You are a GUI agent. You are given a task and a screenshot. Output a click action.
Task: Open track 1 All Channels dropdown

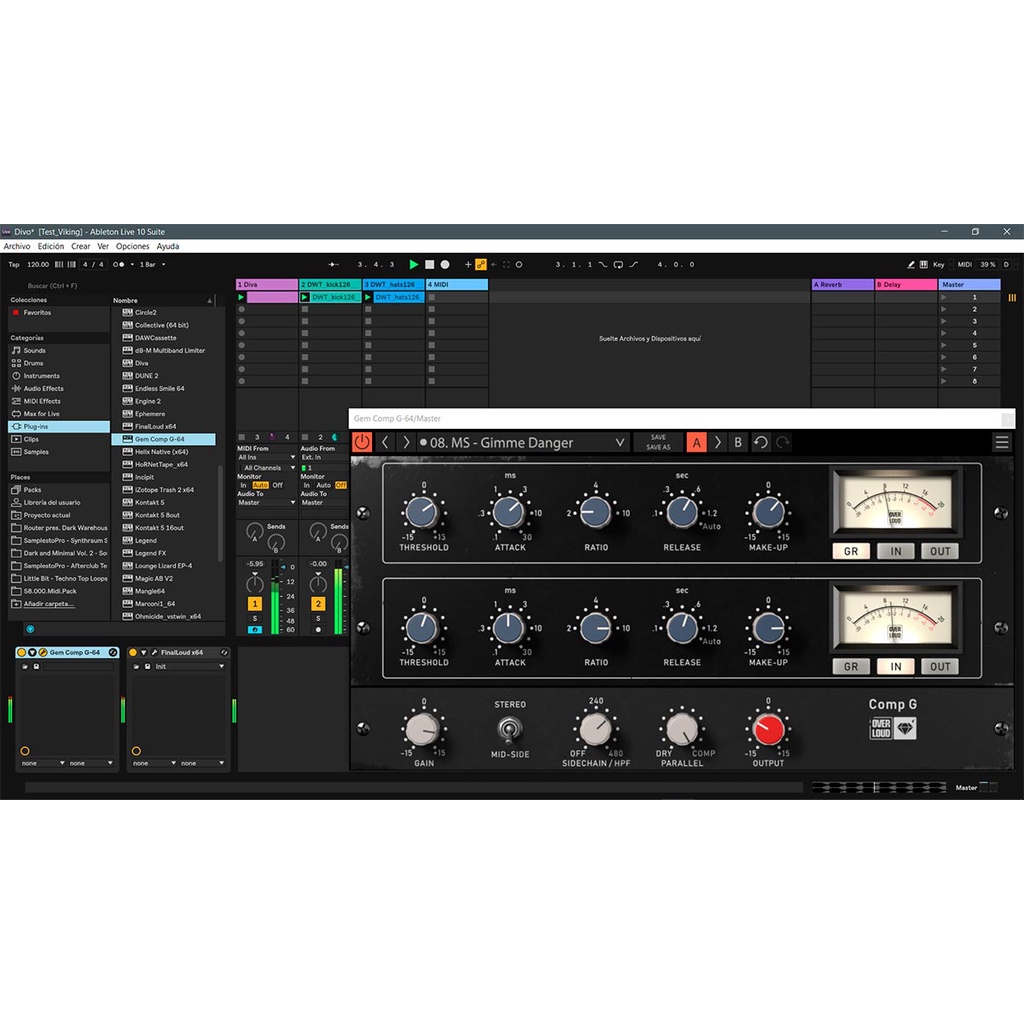click(266, 468)
